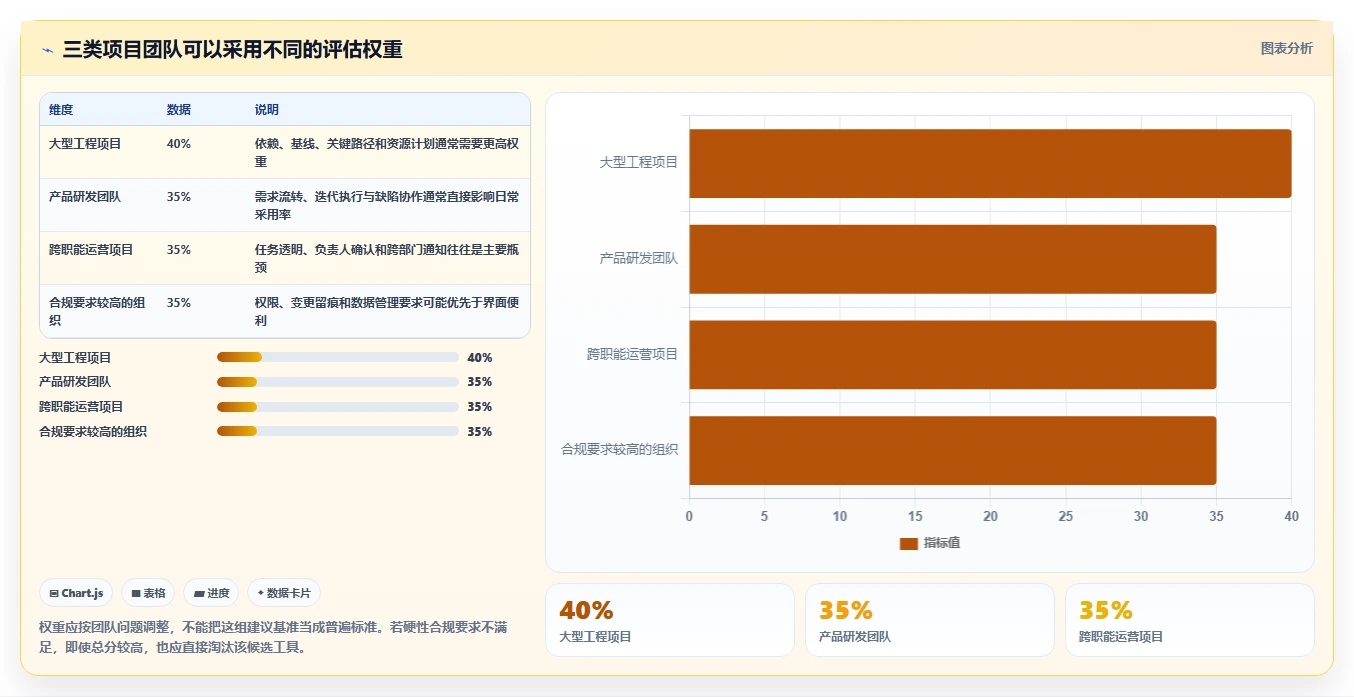Click the 40% cell in table
1354x697 pixels.
coord(179,144)
